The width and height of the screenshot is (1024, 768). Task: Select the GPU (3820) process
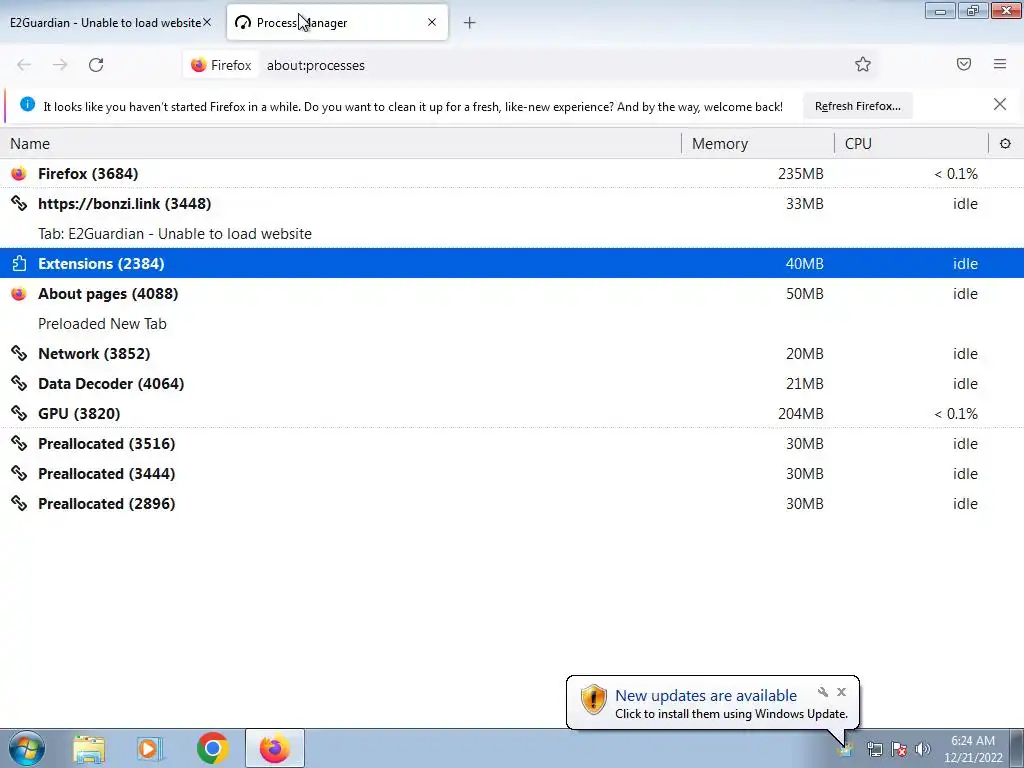pos(512,414)
